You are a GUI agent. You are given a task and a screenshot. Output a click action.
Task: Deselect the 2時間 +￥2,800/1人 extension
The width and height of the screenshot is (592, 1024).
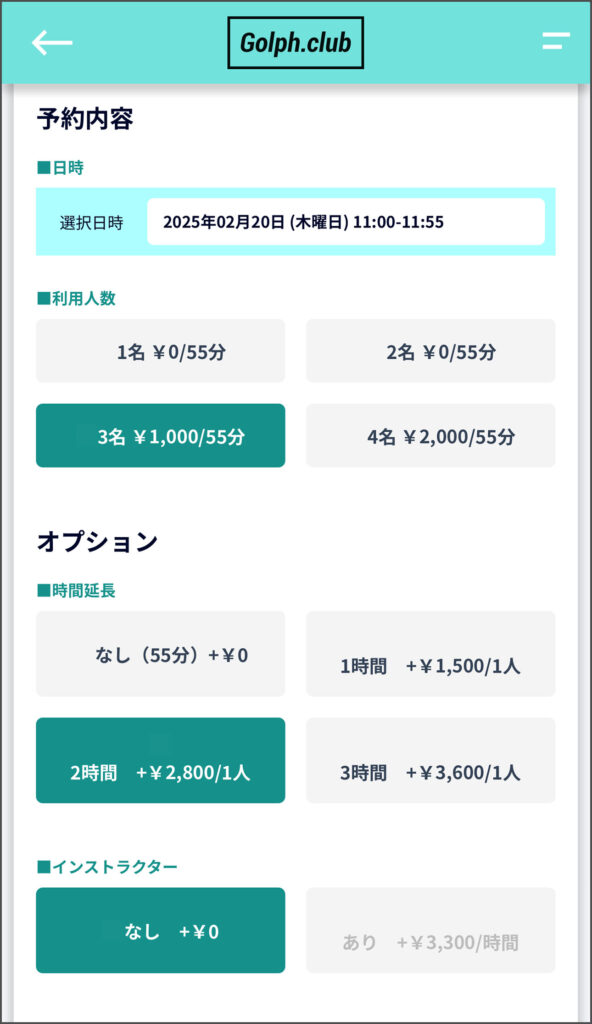160,760
